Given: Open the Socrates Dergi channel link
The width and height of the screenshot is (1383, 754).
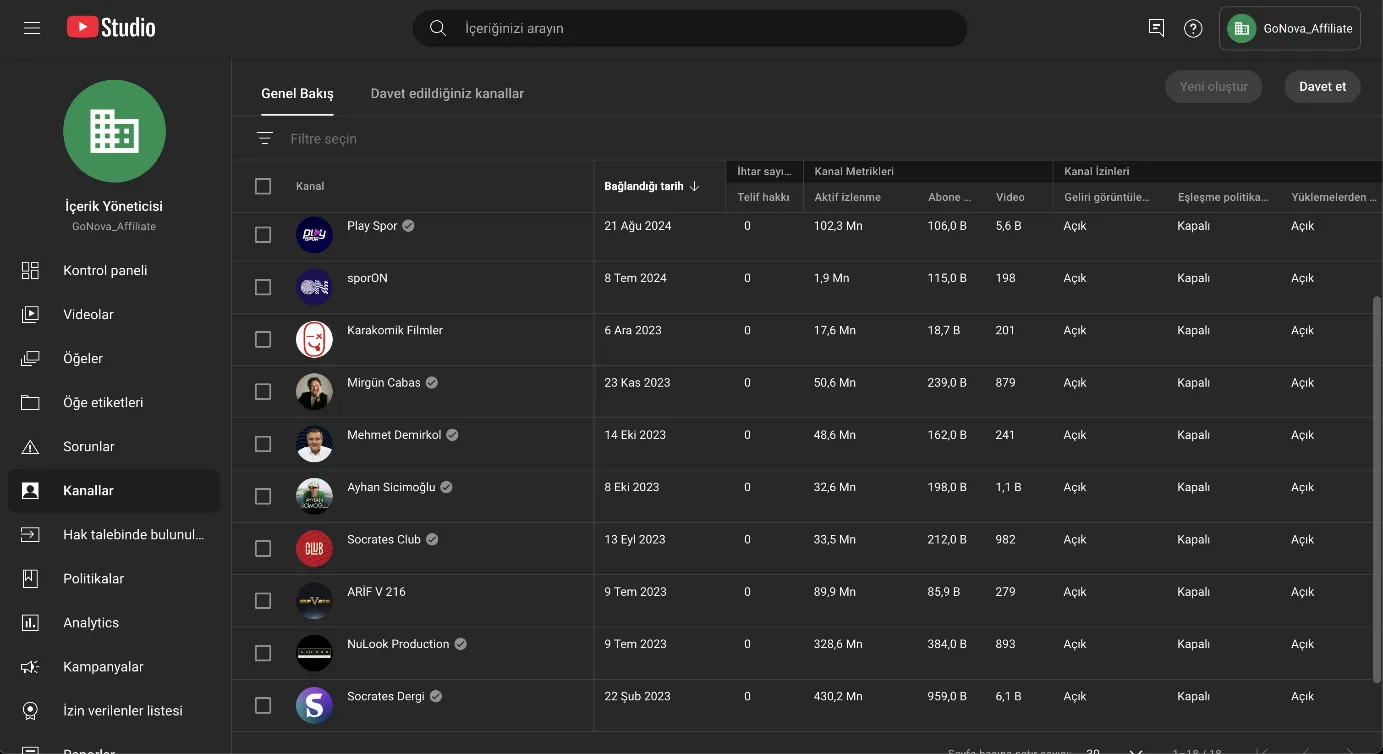Looking at the screenshot, I should click(386, 696).
